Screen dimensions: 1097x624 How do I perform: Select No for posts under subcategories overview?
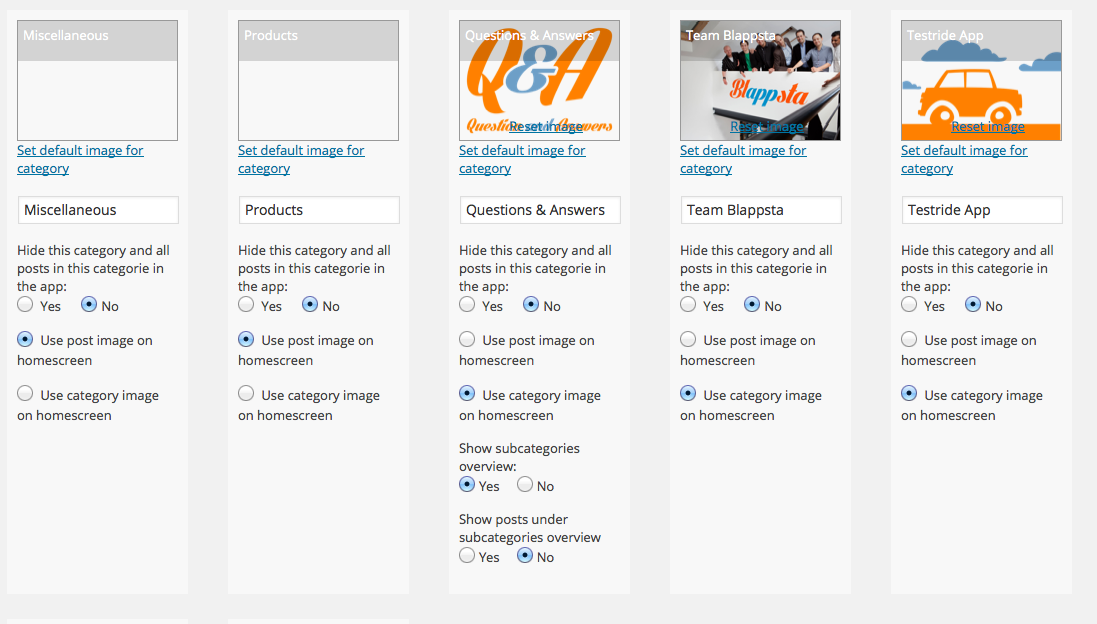525,555
